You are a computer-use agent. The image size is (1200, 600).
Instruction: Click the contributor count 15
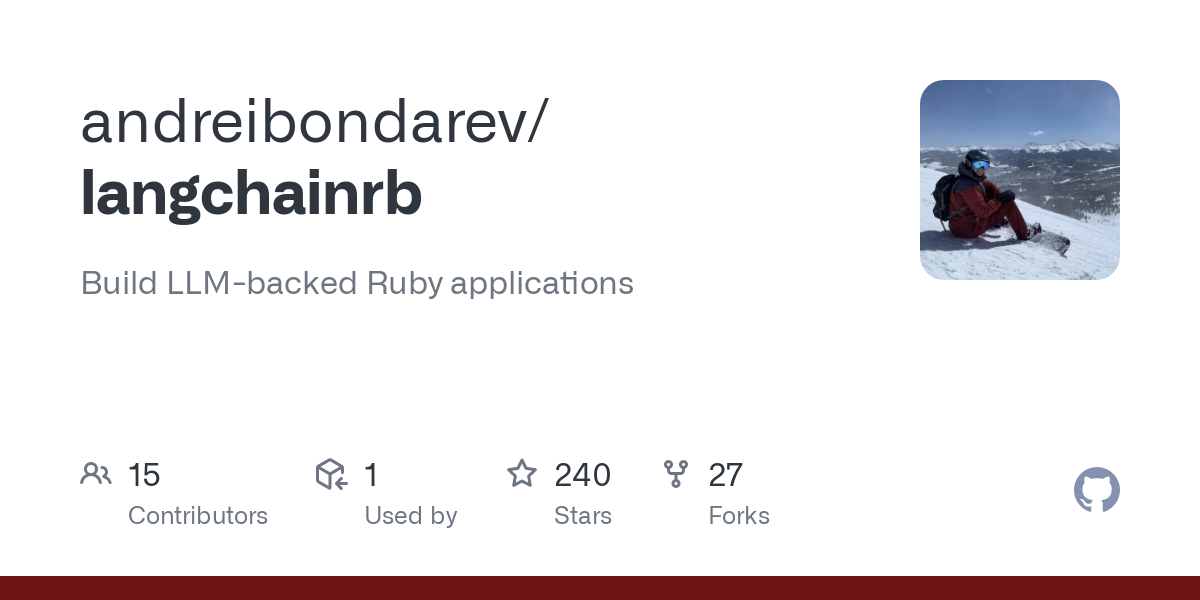pos(144,475)
